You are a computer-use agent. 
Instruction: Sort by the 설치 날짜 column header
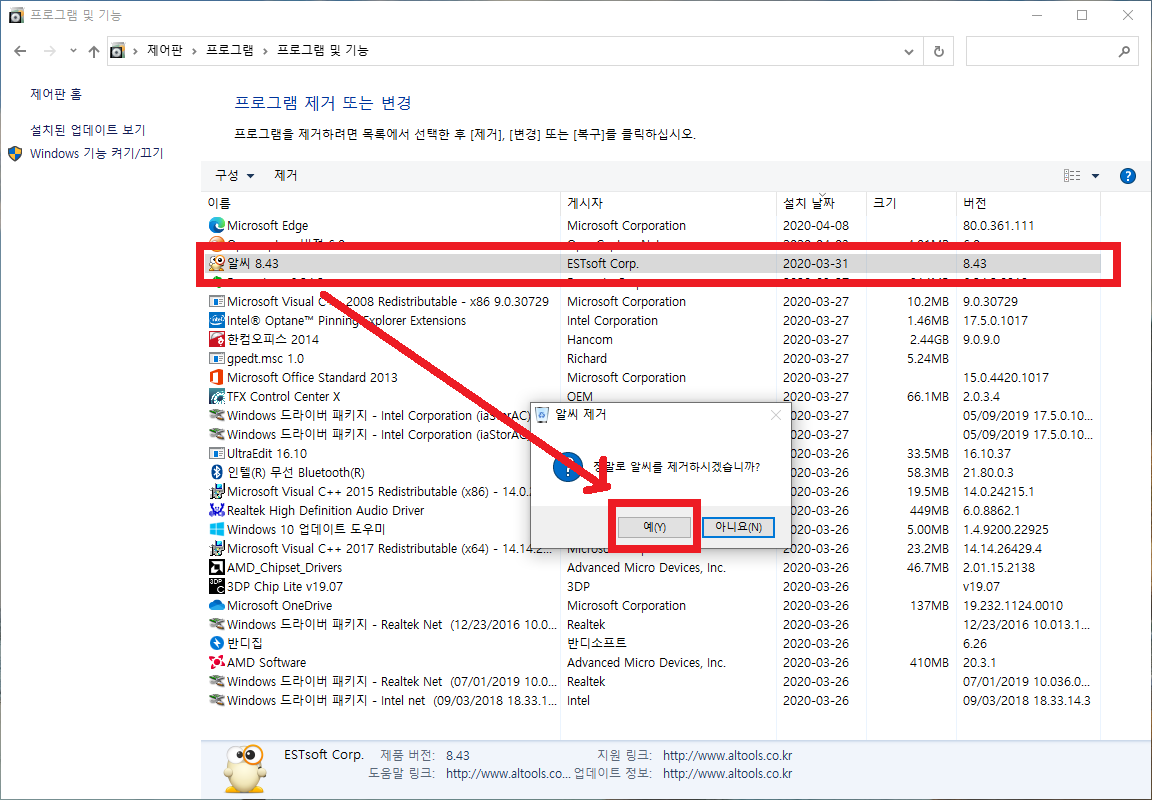click(822, 203)
